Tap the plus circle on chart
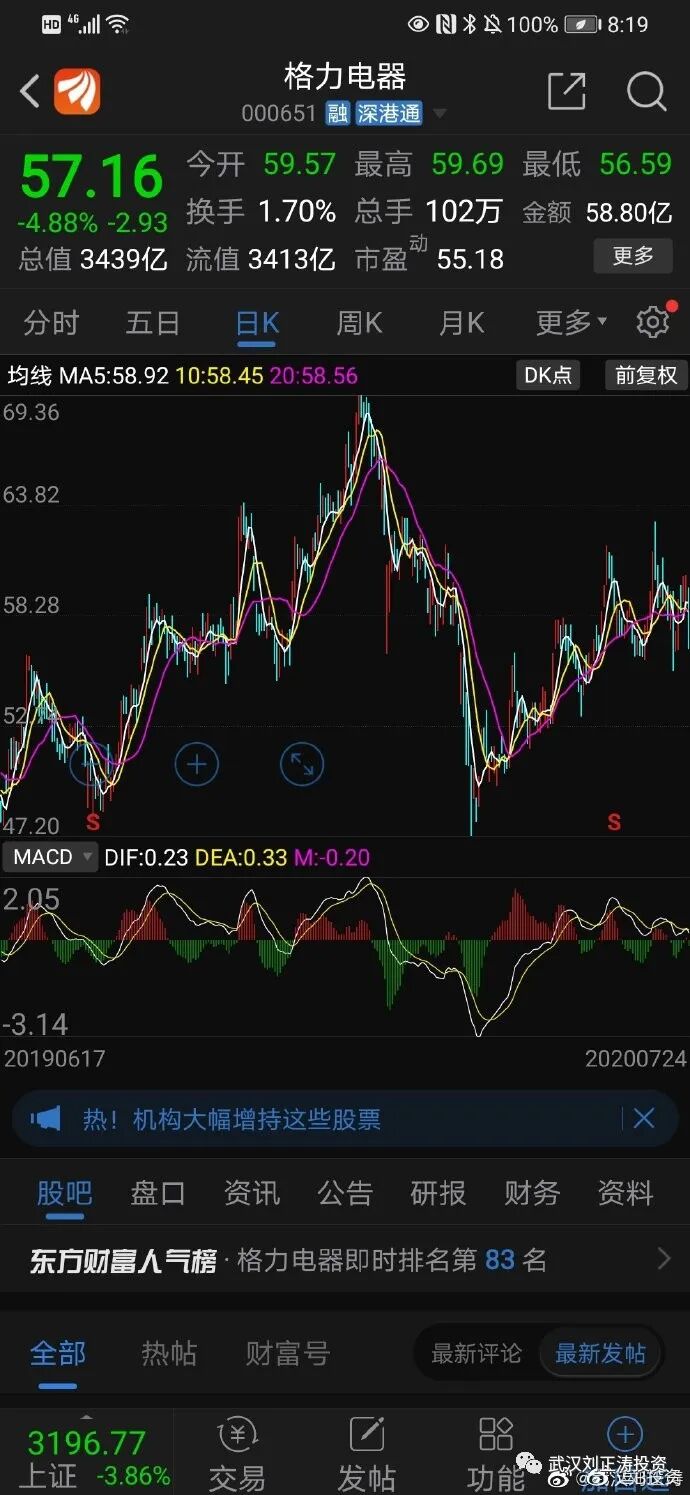690x1495 pixels. coord(196,765)
